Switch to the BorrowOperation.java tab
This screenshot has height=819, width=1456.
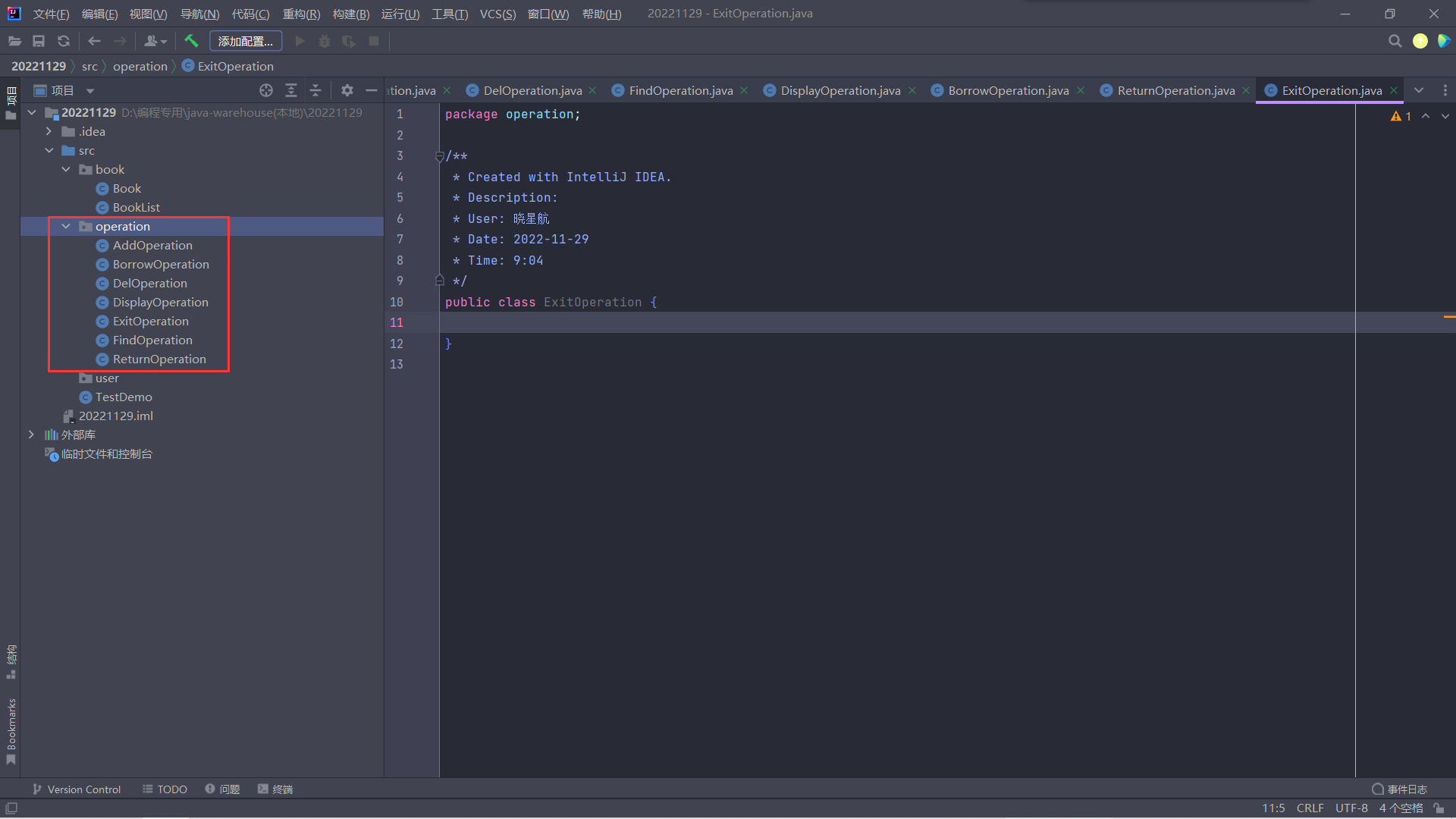point(1008,90)
